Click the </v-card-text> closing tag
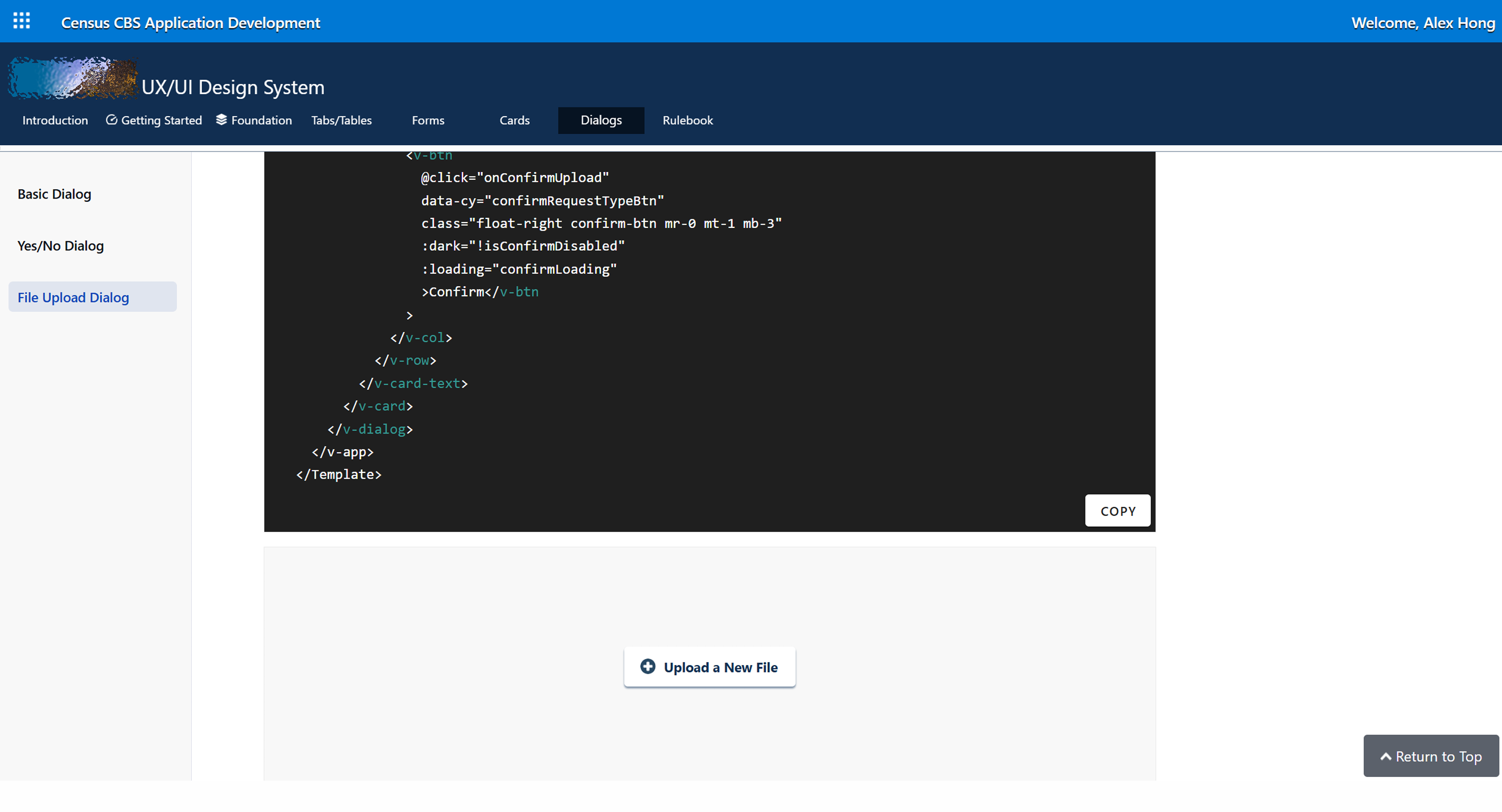1502x812 pixels. [x=413, y=383]
